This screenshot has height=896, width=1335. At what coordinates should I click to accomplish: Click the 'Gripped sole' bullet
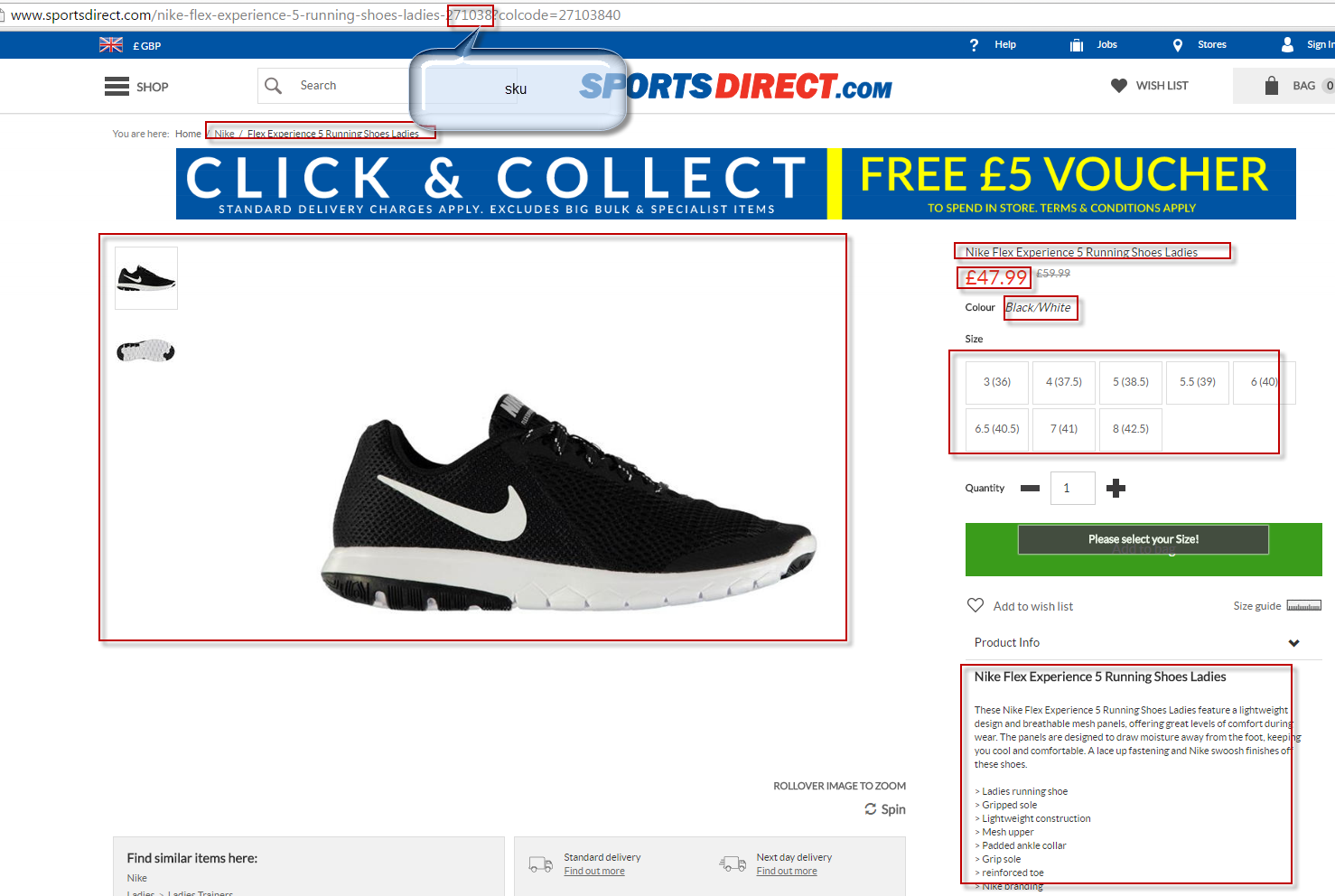pyautogui.click(x=1006, y=806)
